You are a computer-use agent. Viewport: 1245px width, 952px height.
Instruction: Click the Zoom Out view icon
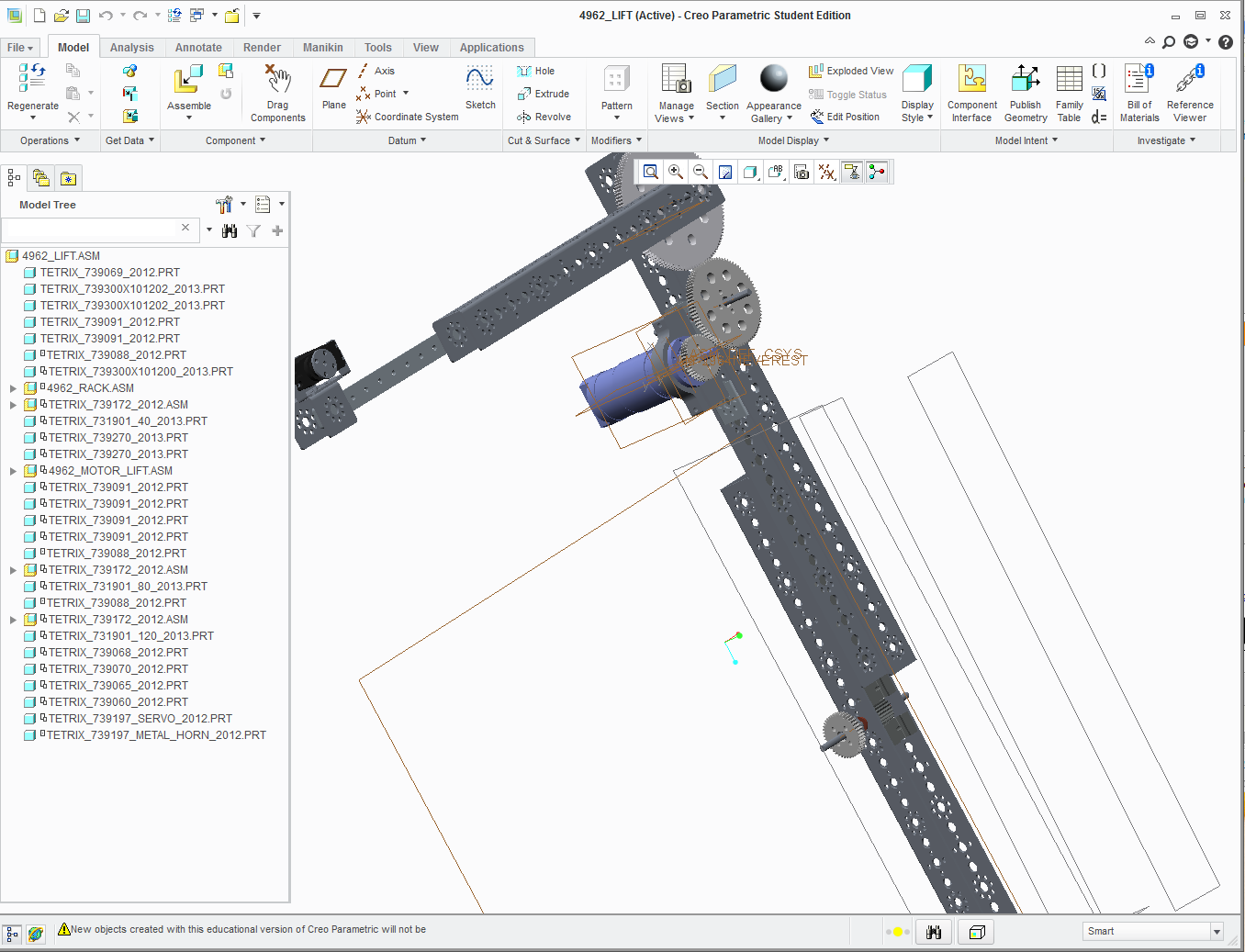[x=701, y=172]
